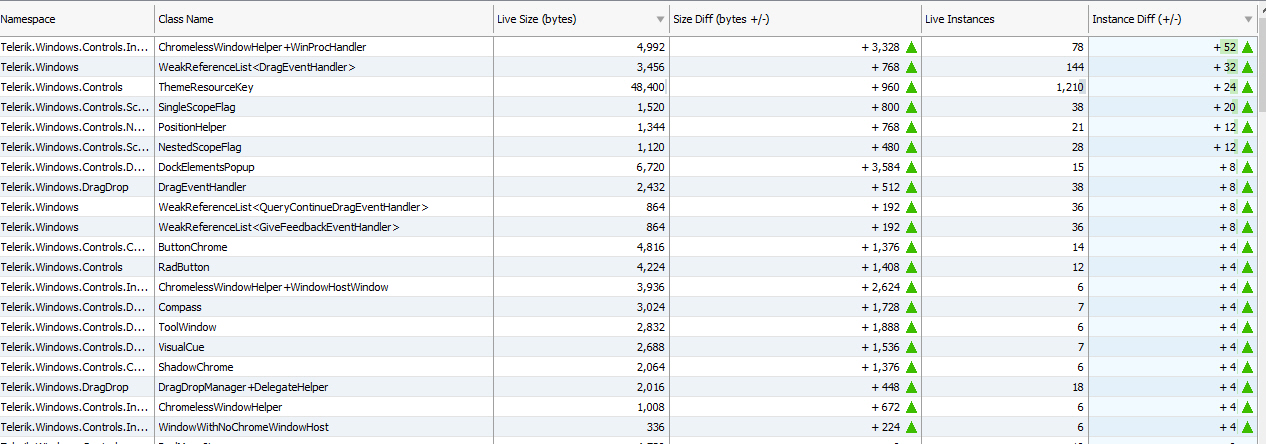
Task: Click live size value 48,400
Action: coord(649,87)
